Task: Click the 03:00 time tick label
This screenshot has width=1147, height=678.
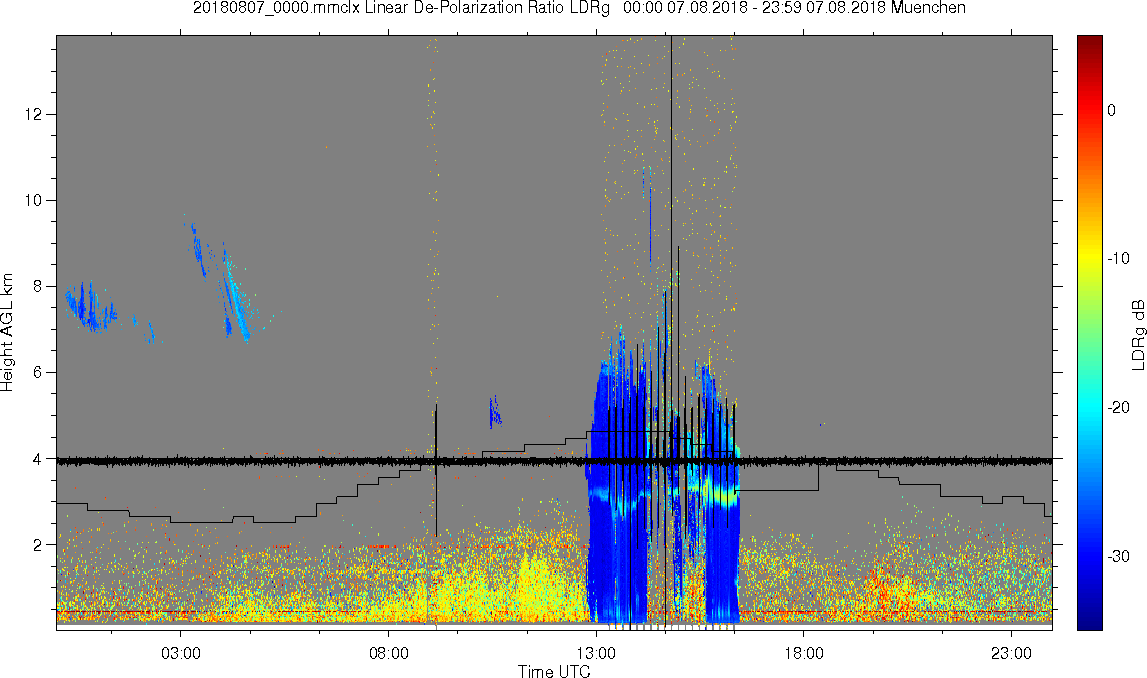Action: click(181, 653)
